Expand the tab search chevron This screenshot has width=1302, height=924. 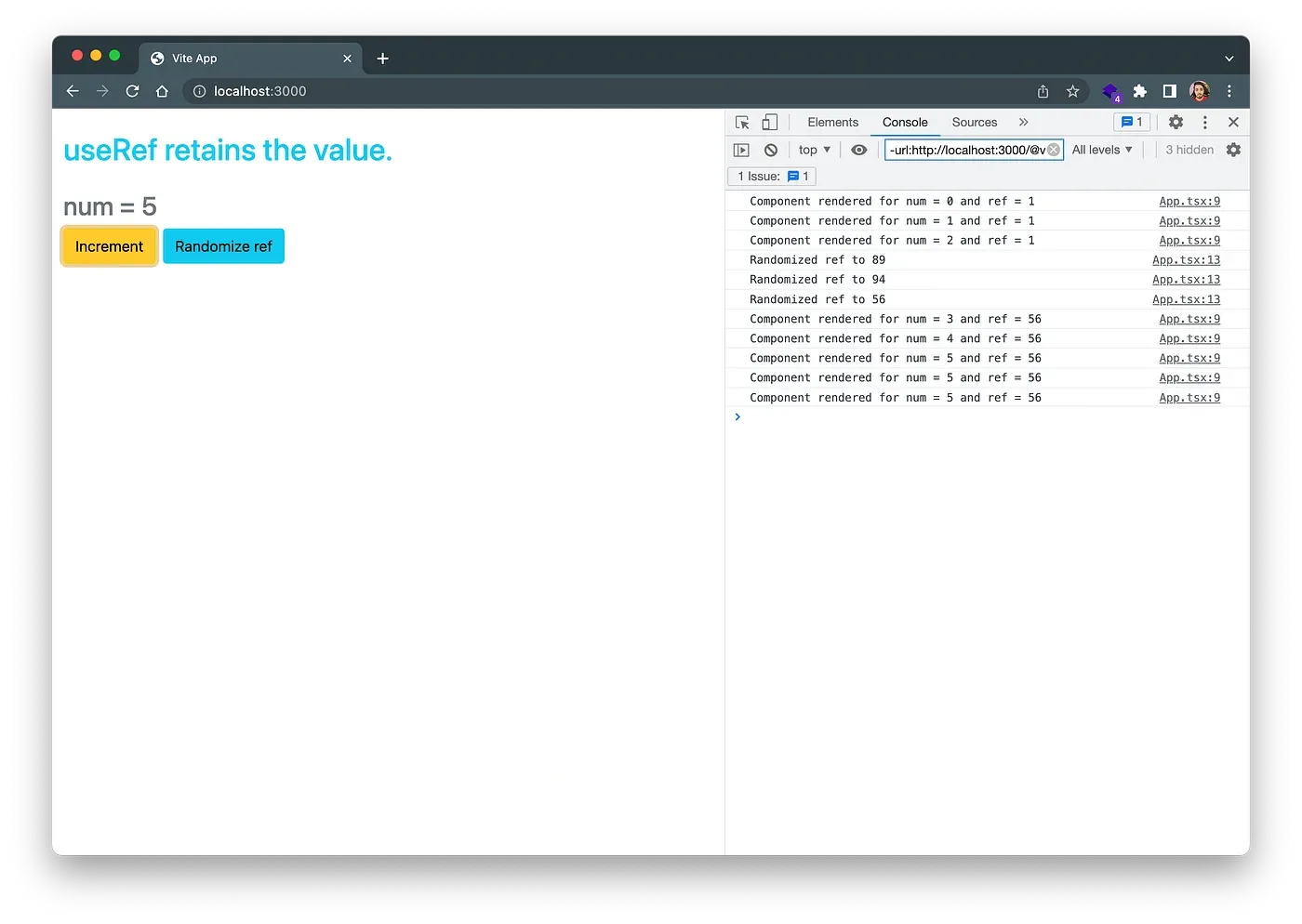(x=1229, y=59)
